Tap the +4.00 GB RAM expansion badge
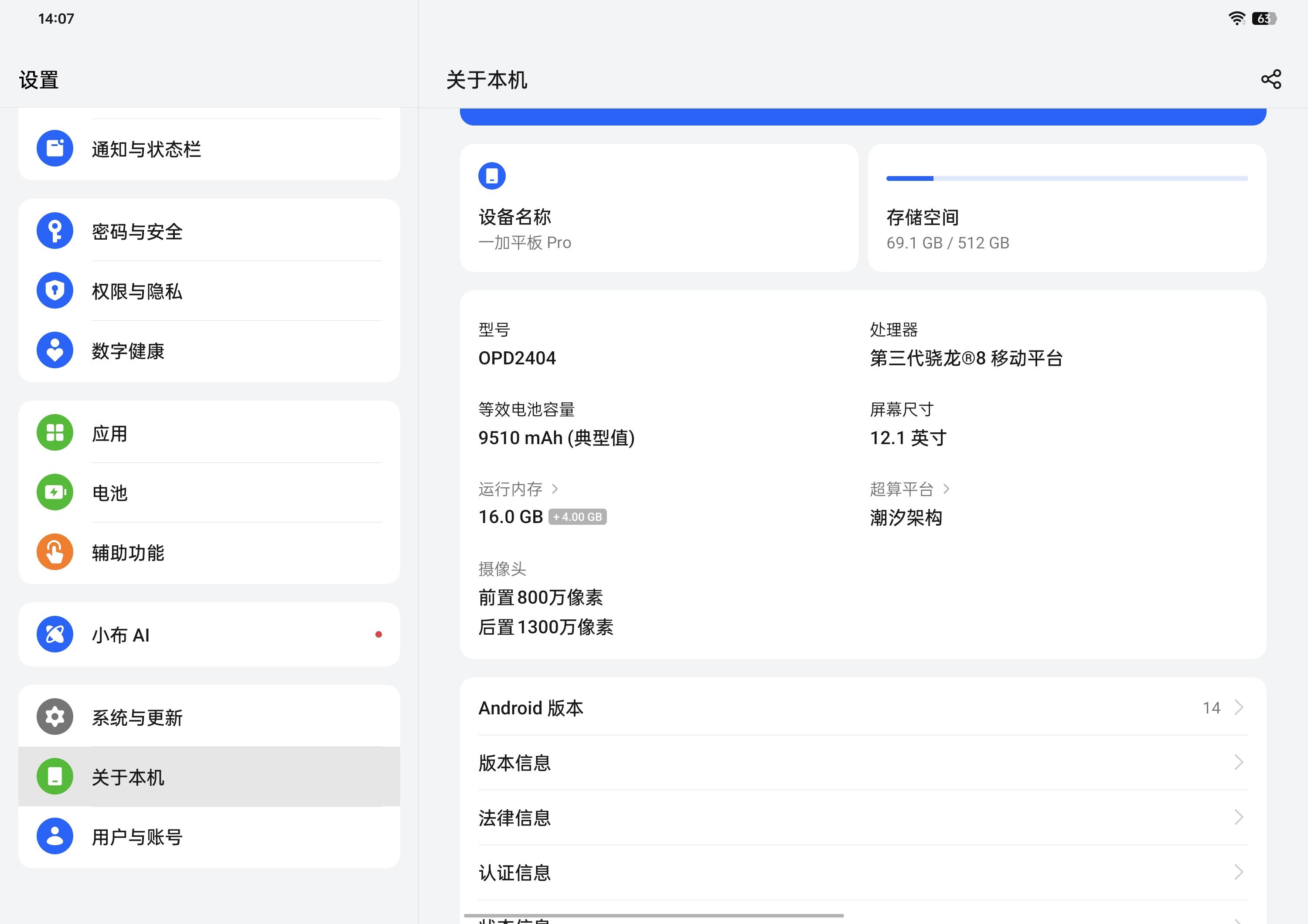The width and height of the screenshot is (1308, 924). [577, 517]
